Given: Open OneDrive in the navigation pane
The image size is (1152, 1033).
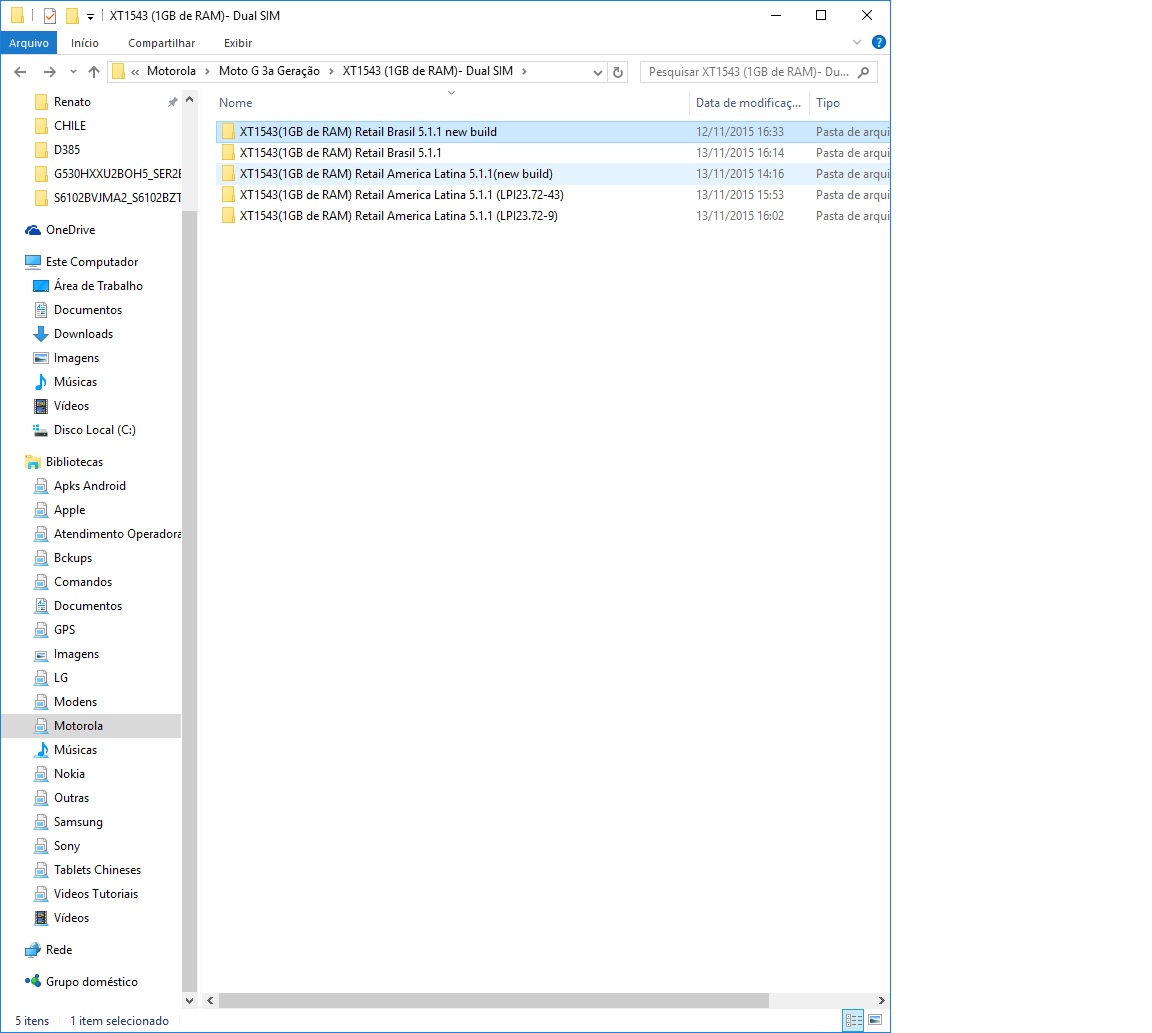Looking at the screenshot, I should pos(71,230).
